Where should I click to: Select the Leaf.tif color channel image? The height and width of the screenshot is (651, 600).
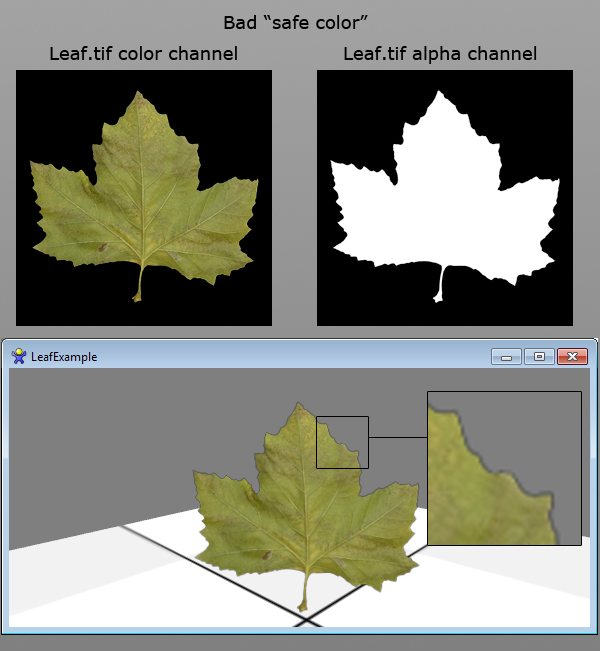pyautogui.click(x=144, y=197)
